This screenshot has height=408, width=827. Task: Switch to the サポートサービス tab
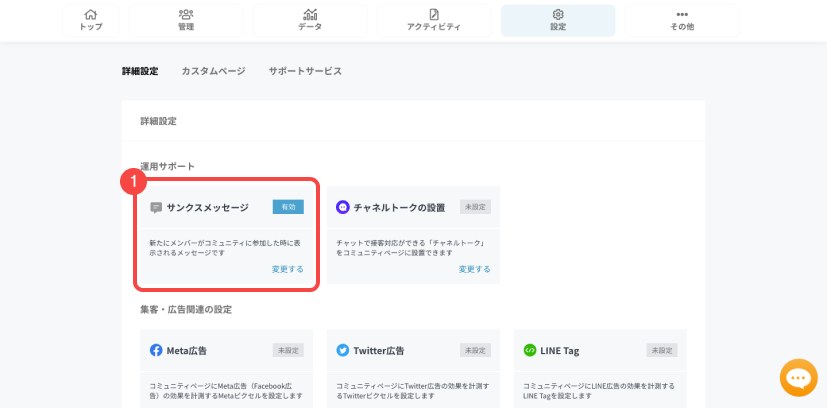pos(305,72)
